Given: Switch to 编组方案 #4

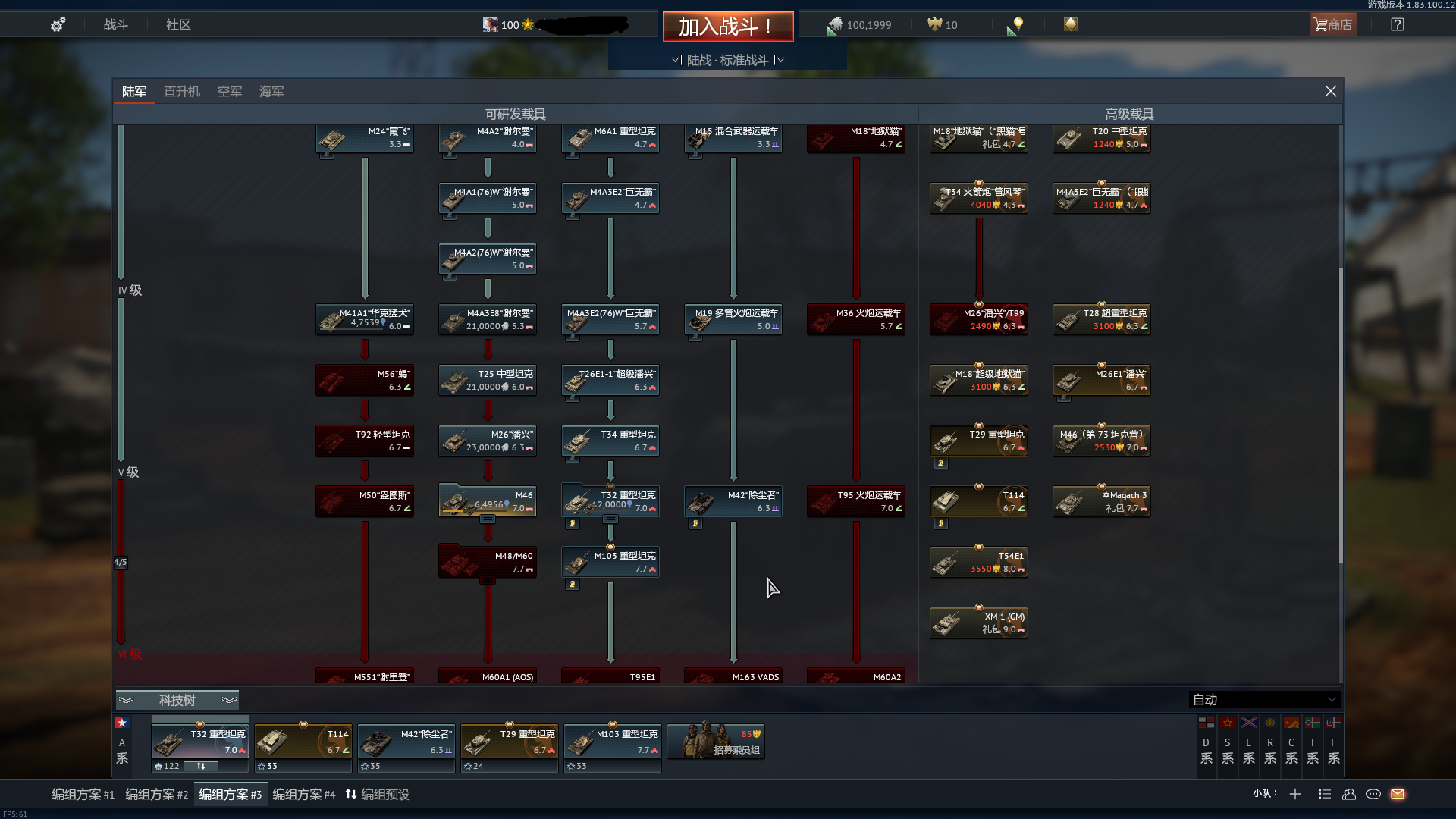Looking at the screenshot, I should tap(303, 795).
